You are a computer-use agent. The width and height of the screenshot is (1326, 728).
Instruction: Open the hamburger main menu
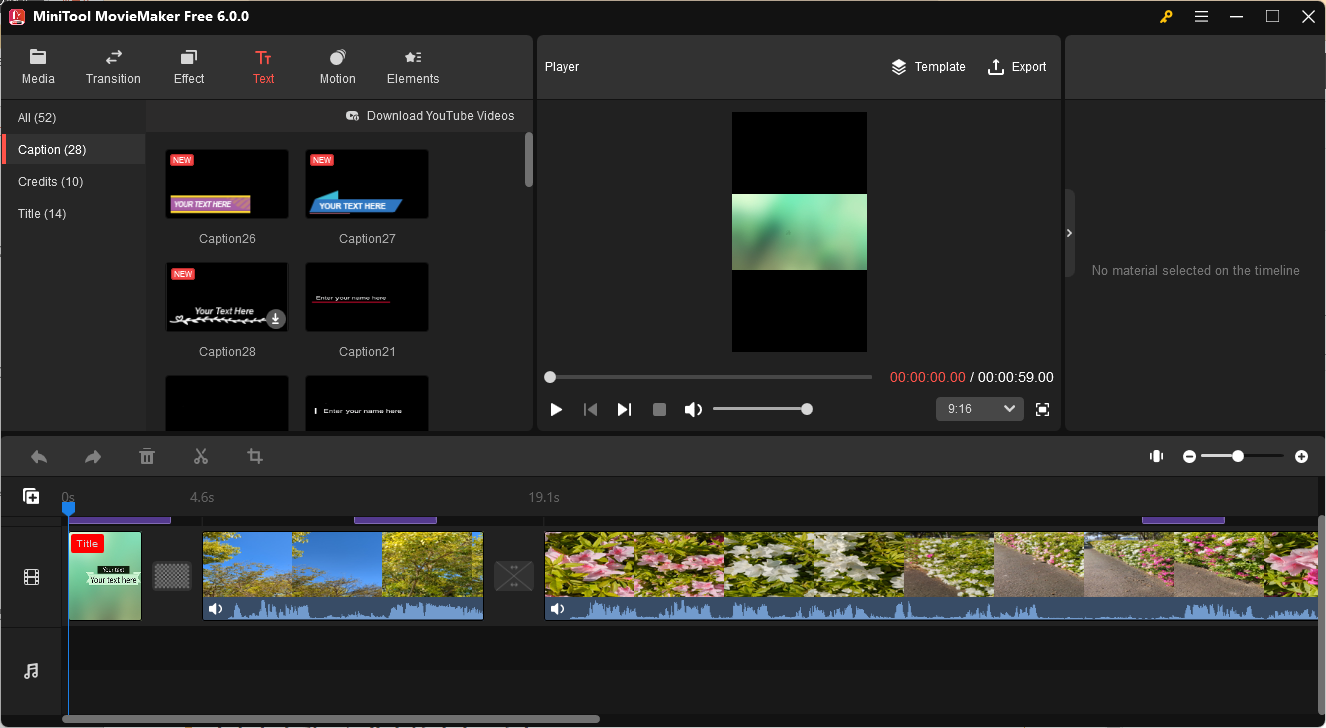pos(1201,16)
